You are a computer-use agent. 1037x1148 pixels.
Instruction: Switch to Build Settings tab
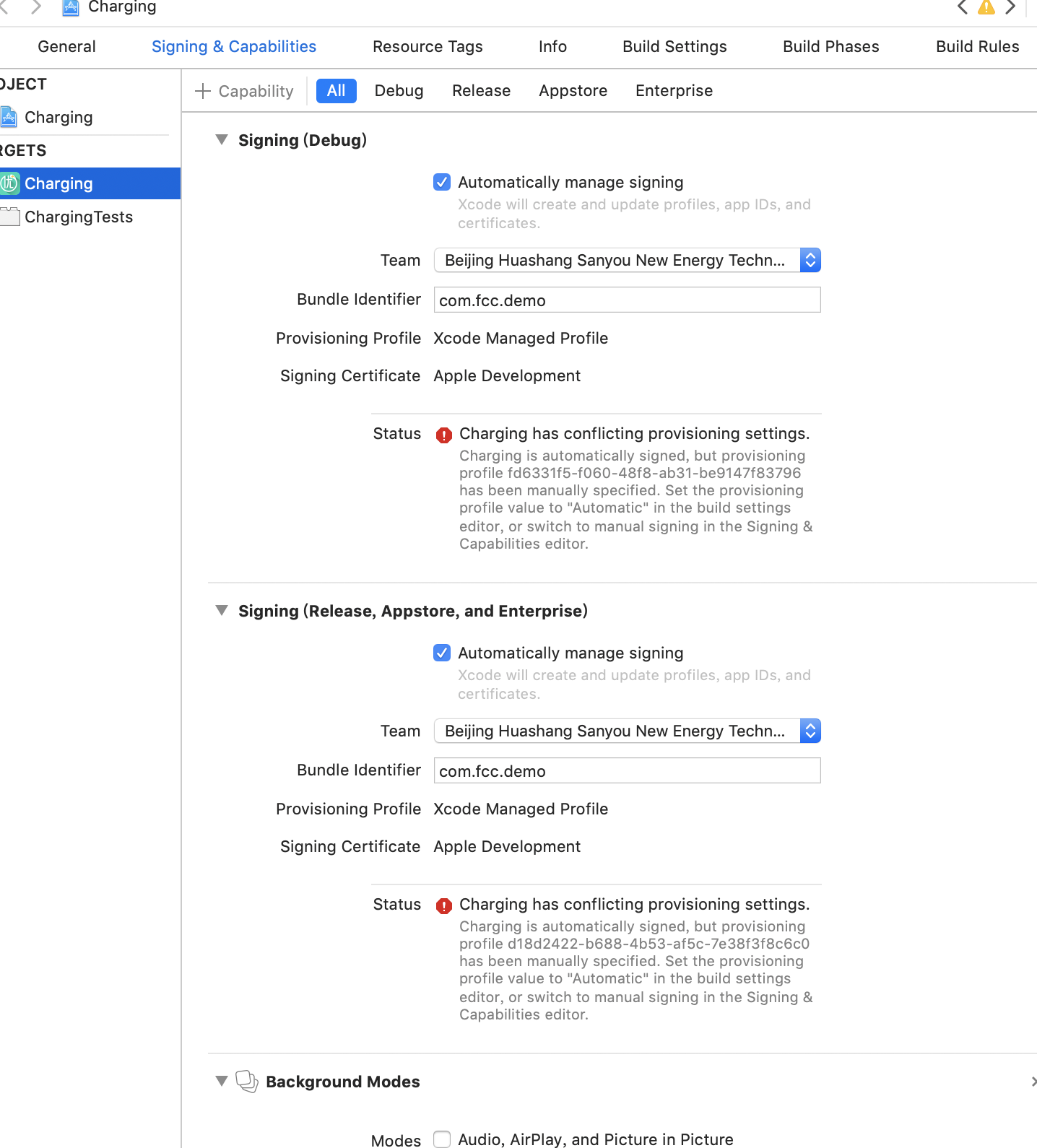[674, 47]
